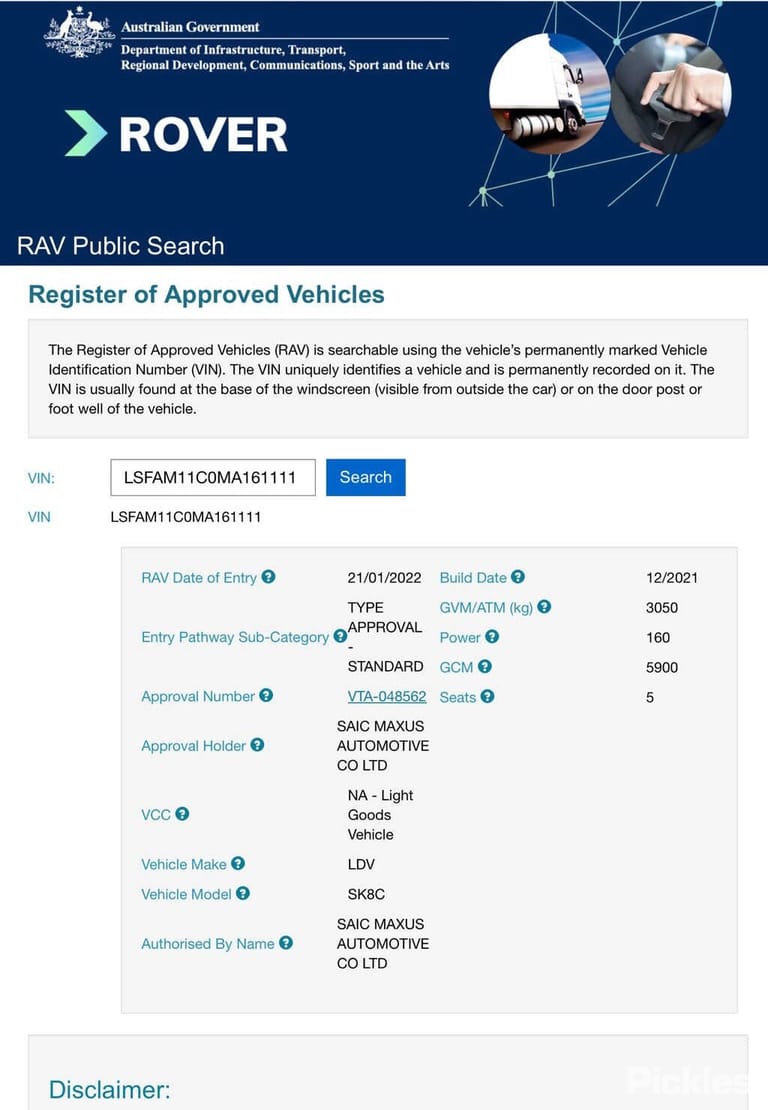The height and width of the screenshot is (1110, 768).
Task: Click the Australian Government coat of arms
Action: click(79, 33)
